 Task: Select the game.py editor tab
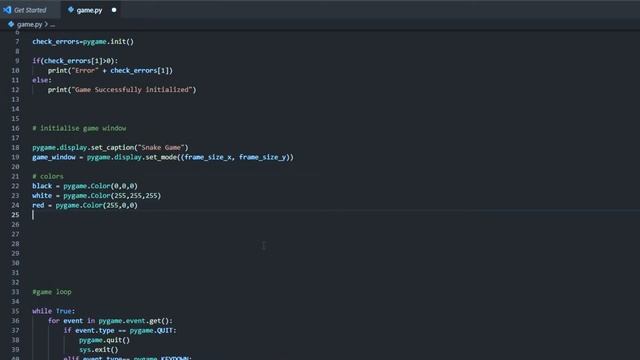point(91,10)
